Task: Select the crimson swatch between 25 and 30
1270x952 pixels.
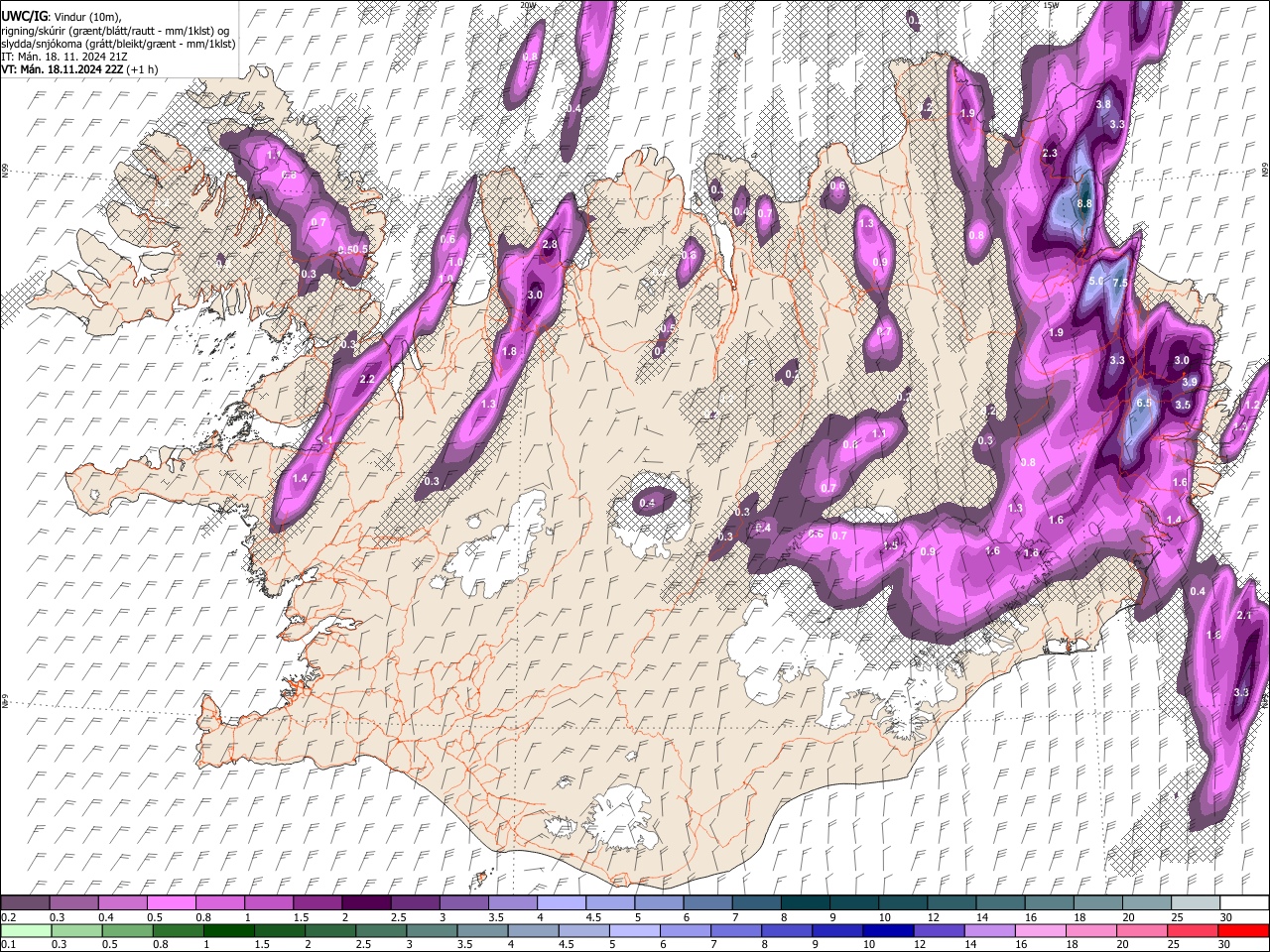Action: [1193, 930]
